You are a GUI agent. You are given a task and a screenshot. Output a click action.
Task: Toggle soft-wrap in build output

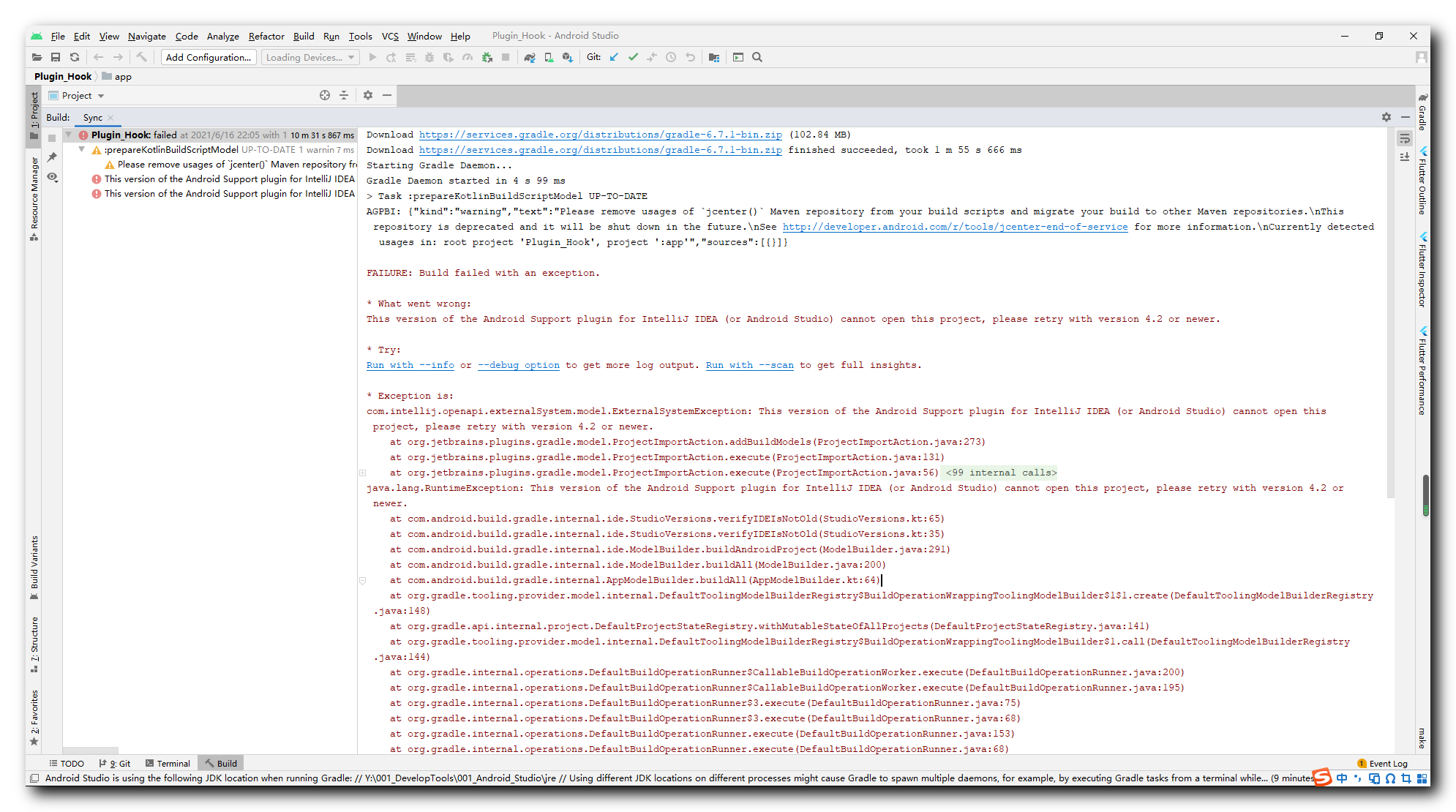coord(1404,138)
